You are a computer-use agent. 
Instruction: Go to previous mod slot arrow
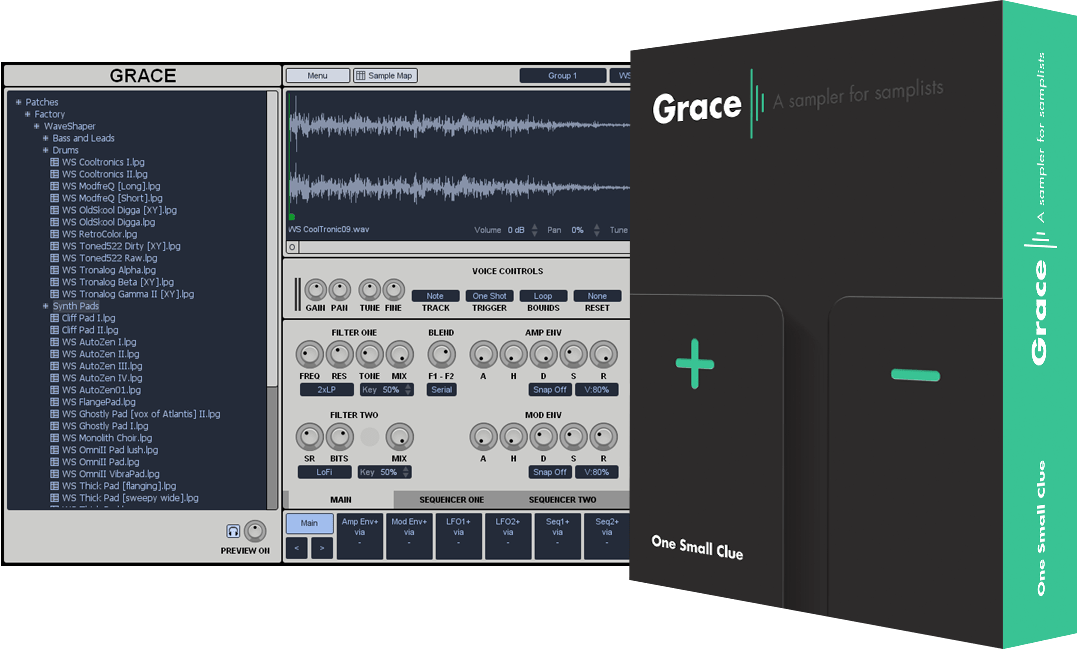click(x=297, y=548)
